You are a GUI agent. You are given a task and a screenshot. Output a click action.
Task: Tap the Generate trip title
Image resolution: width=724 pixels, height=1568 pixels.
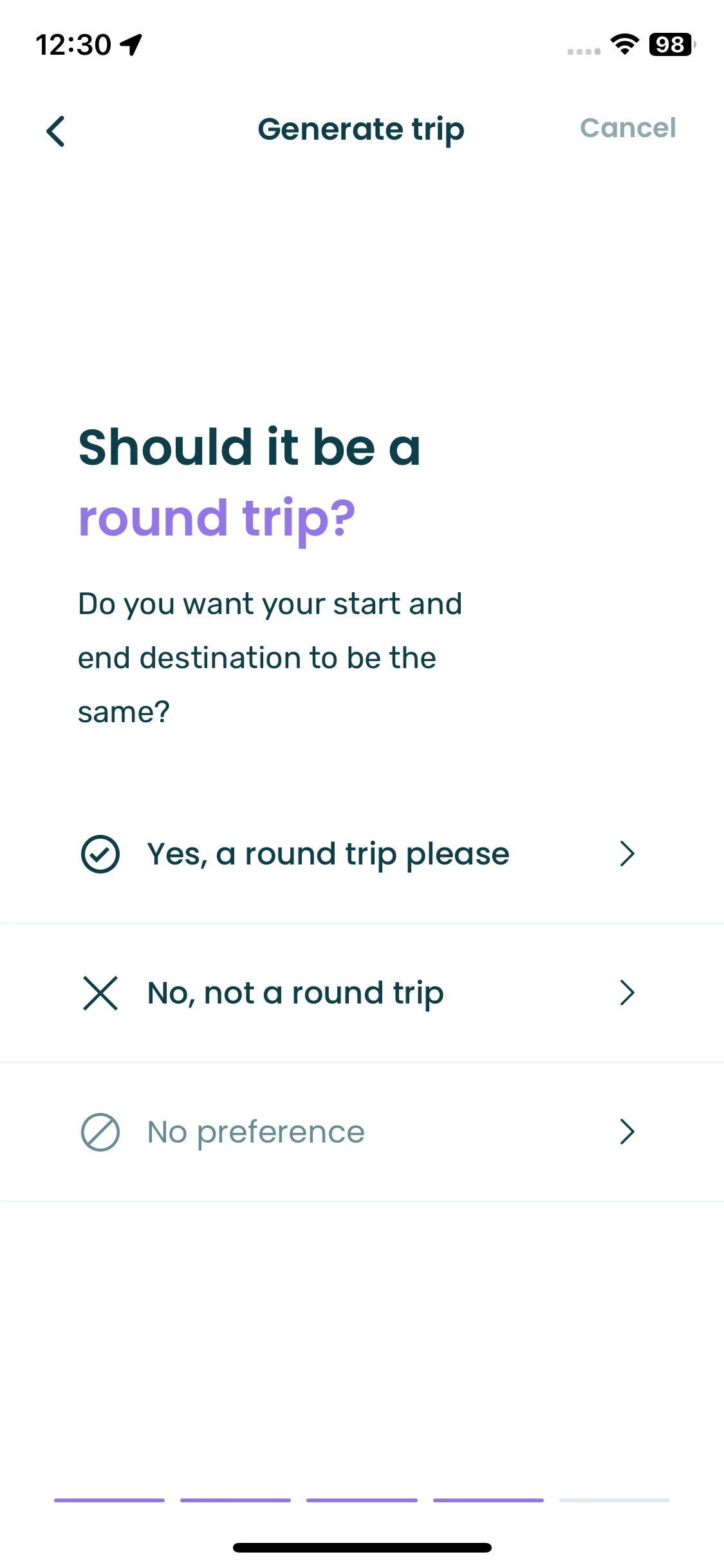pyautogui.click(x=361, y=130)
